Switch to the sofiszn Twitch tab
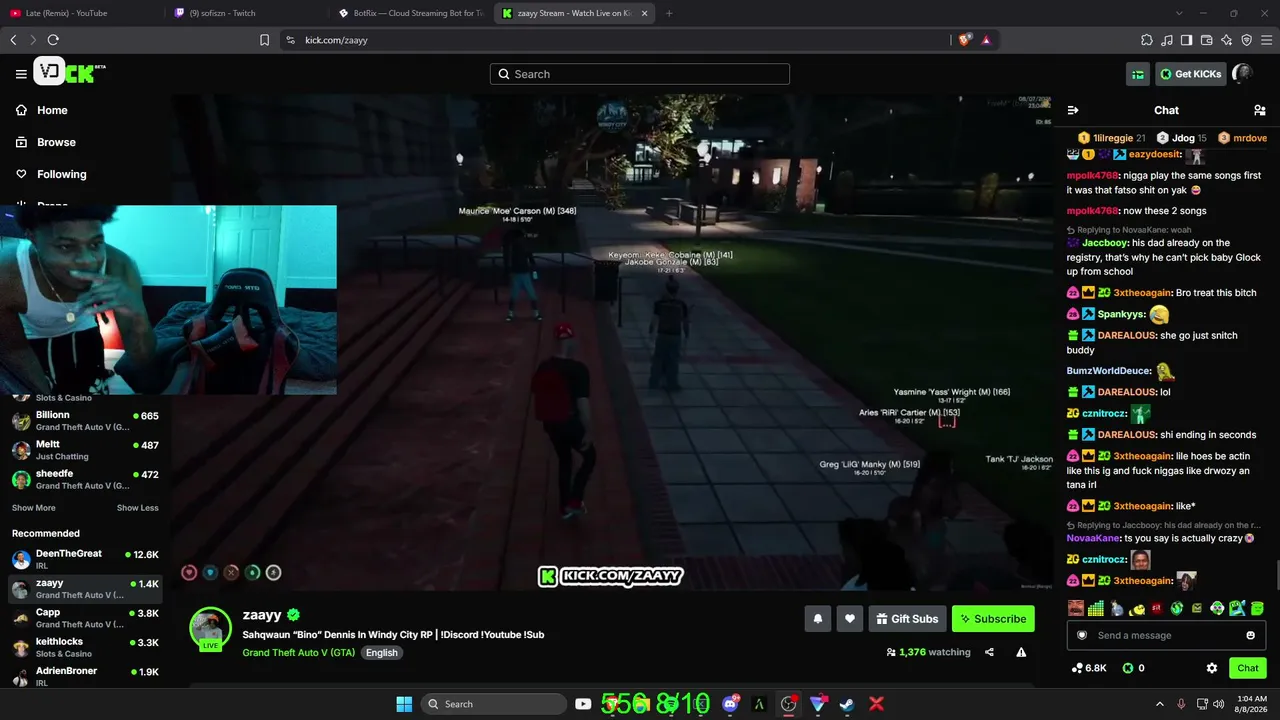This screenshot has width=1280, height=720. [x=244, y=13]
